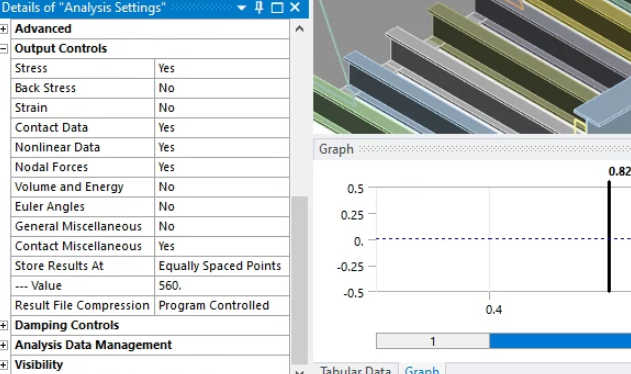Click the blue segment of the step bar
The width and height of the screenshot is (631, 374).
[x=560, y=341]
